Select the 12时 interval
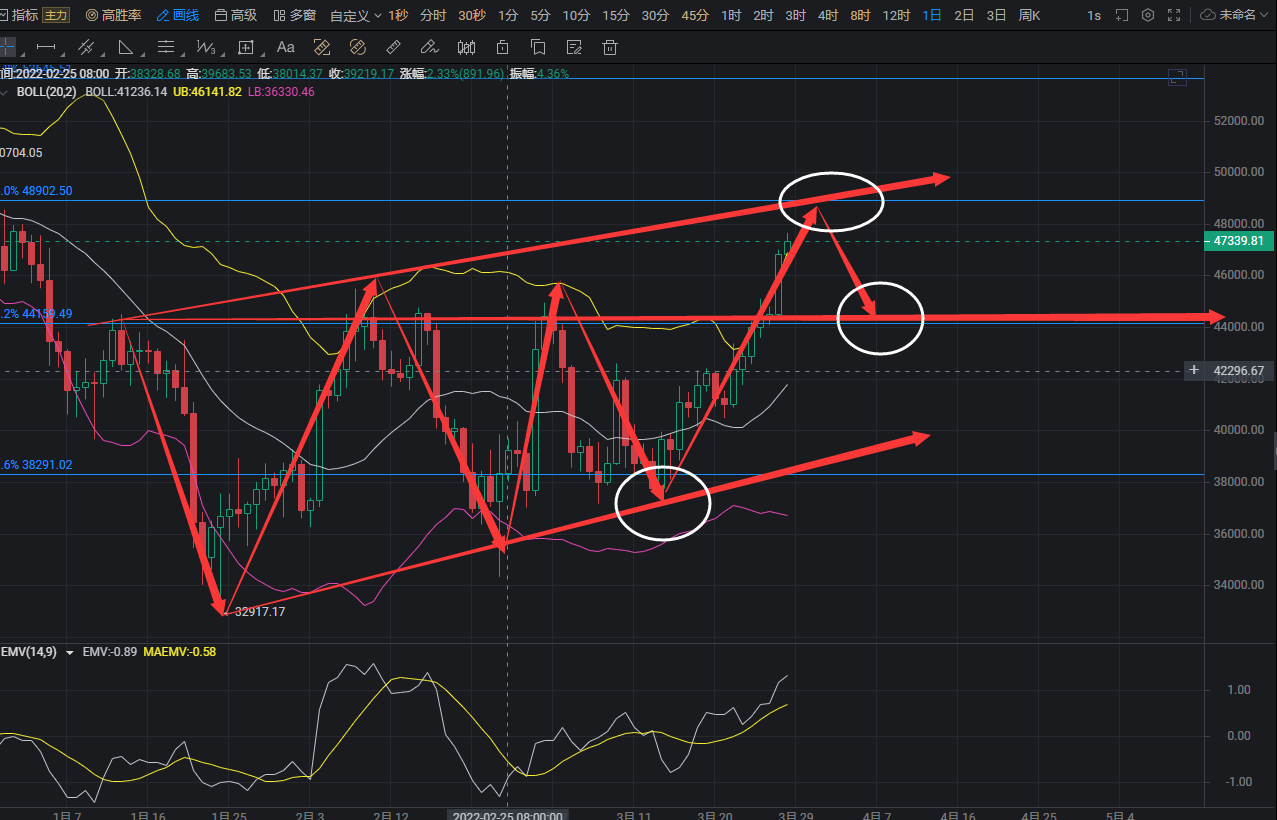 click(x=896, y=15)
